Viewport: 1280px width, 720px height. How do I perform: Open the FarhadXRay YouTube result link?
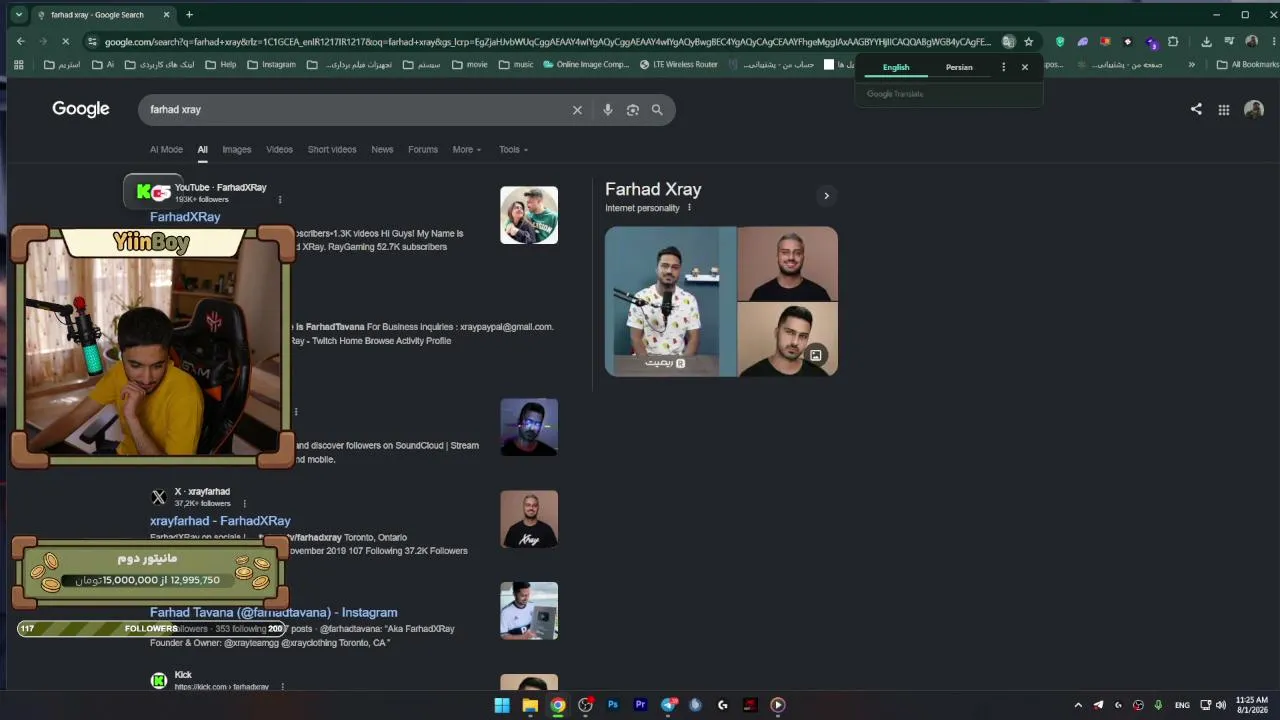(x=185, y=217)
